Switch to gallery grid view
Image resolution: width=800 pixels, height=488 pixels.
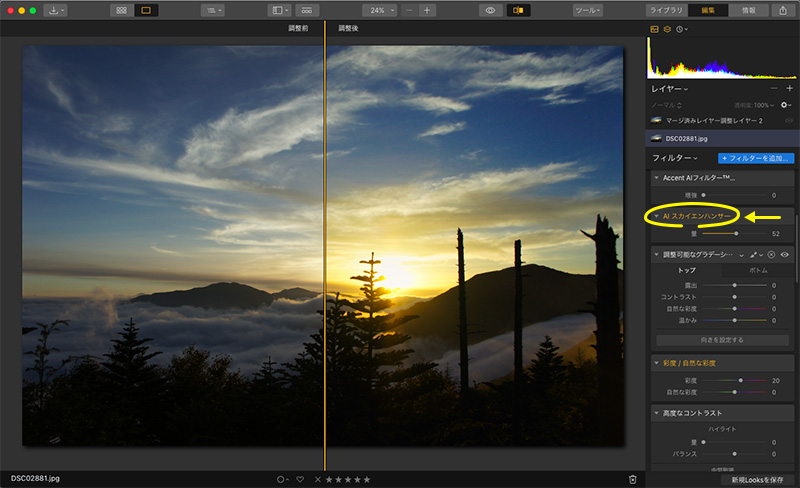point(121,10)
